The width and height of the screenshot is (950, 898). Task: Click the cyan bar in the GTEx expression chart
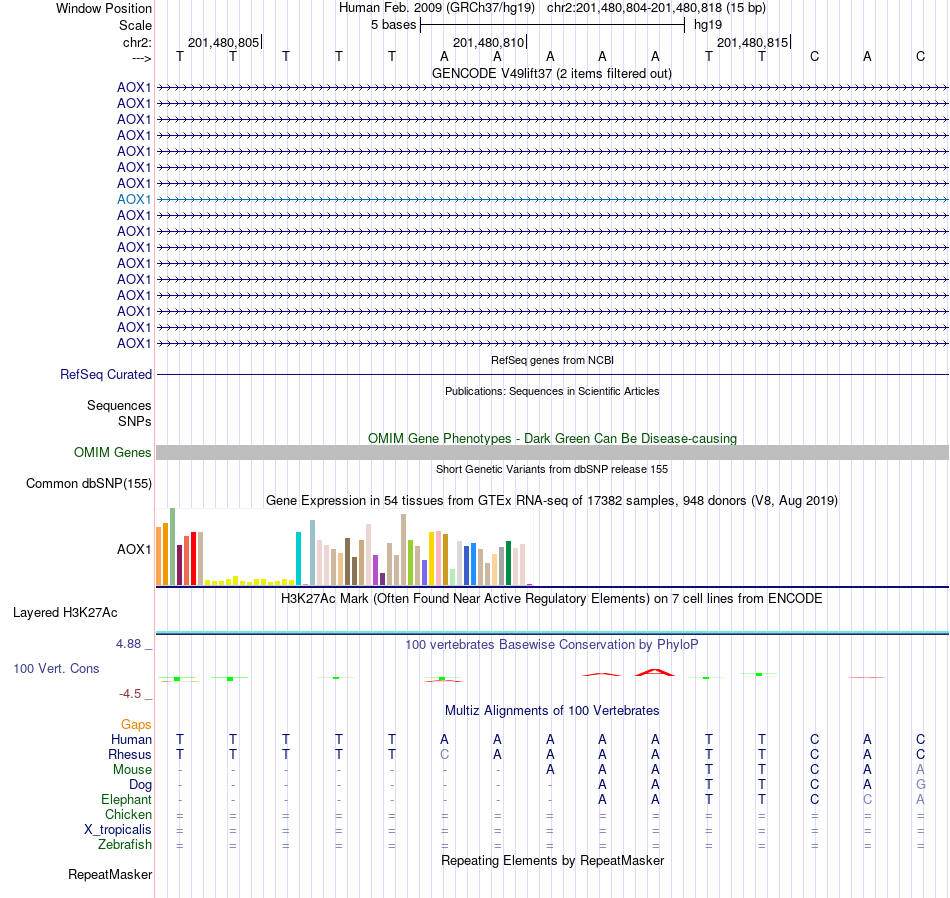coord(298,559)
